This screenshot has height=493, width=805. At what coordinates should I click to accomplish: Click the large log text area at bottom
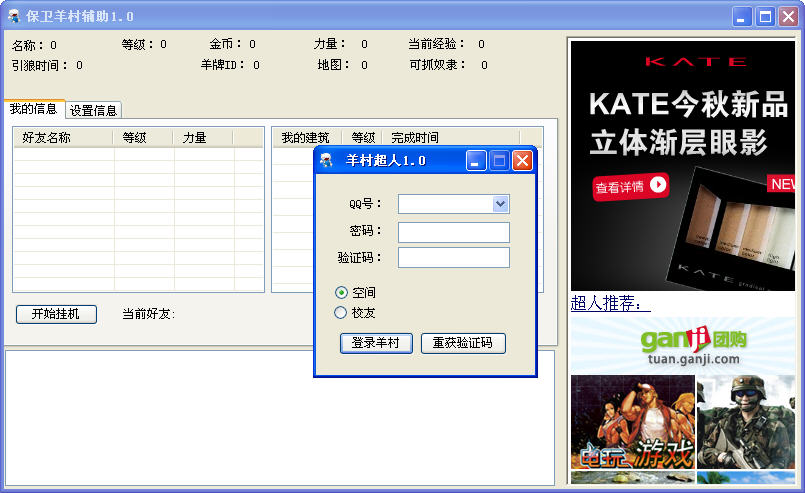pos(280,418)
